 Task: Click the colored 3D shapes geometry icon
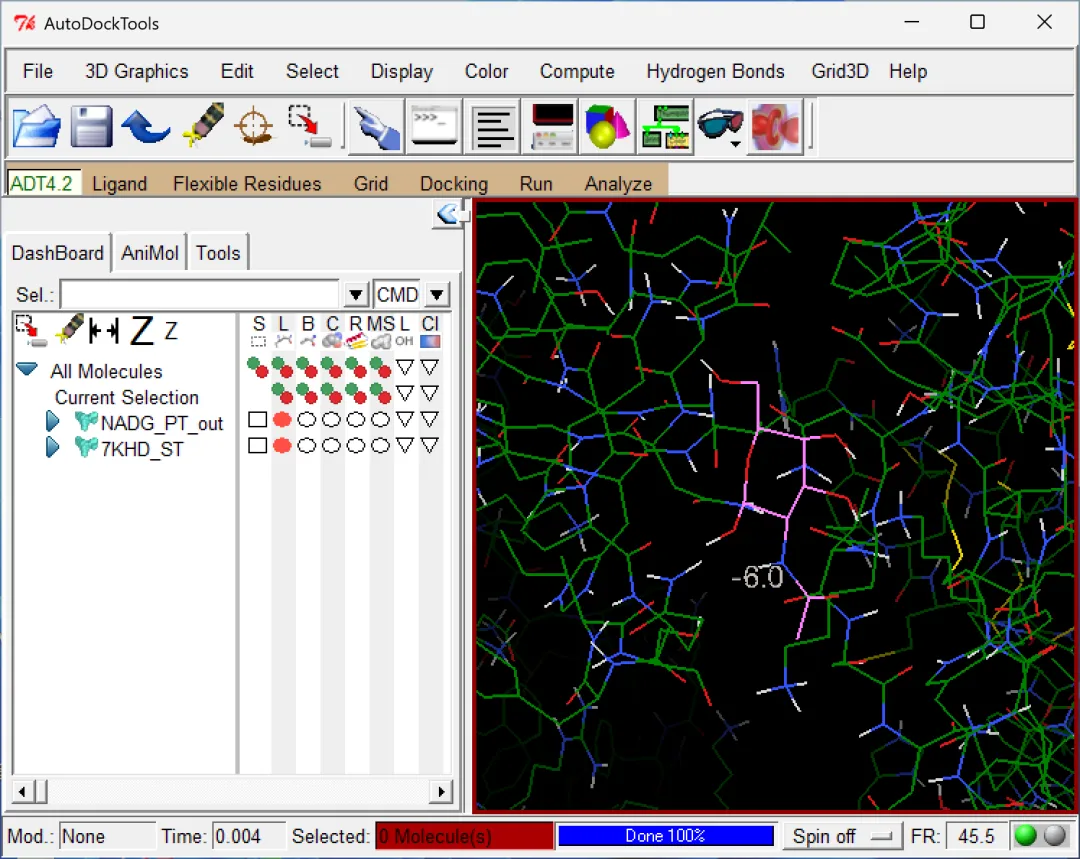607,127
